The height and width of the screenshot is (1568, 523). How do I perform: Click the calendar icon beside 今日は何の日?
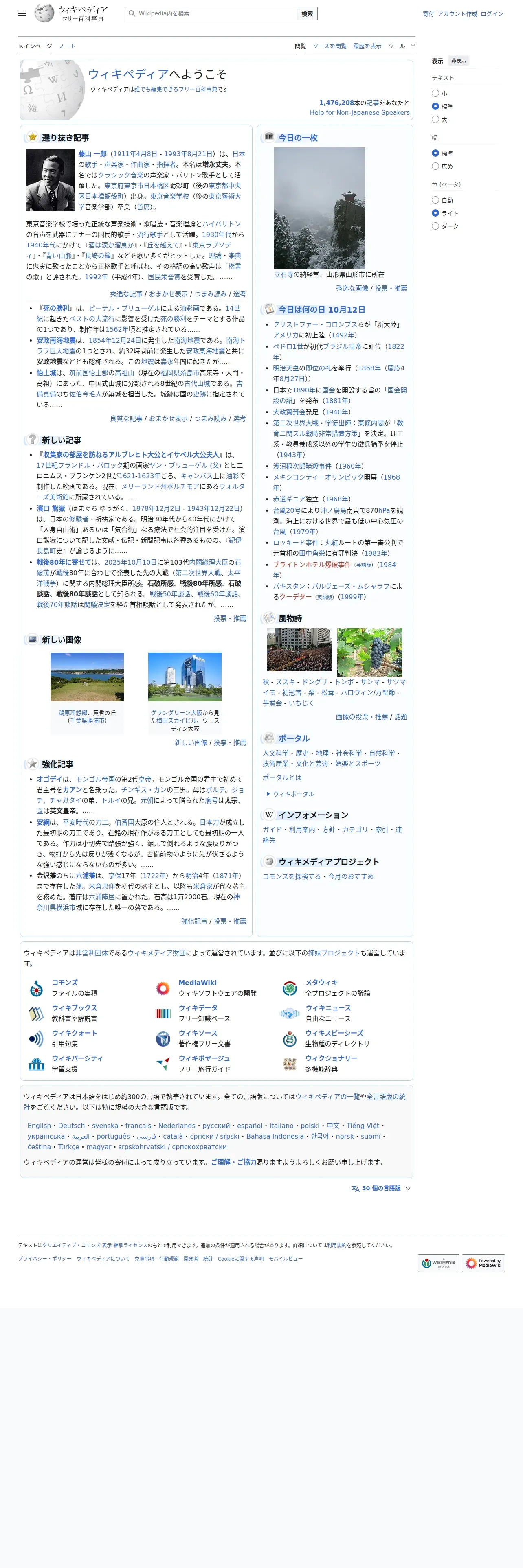[x=269, y=309]
